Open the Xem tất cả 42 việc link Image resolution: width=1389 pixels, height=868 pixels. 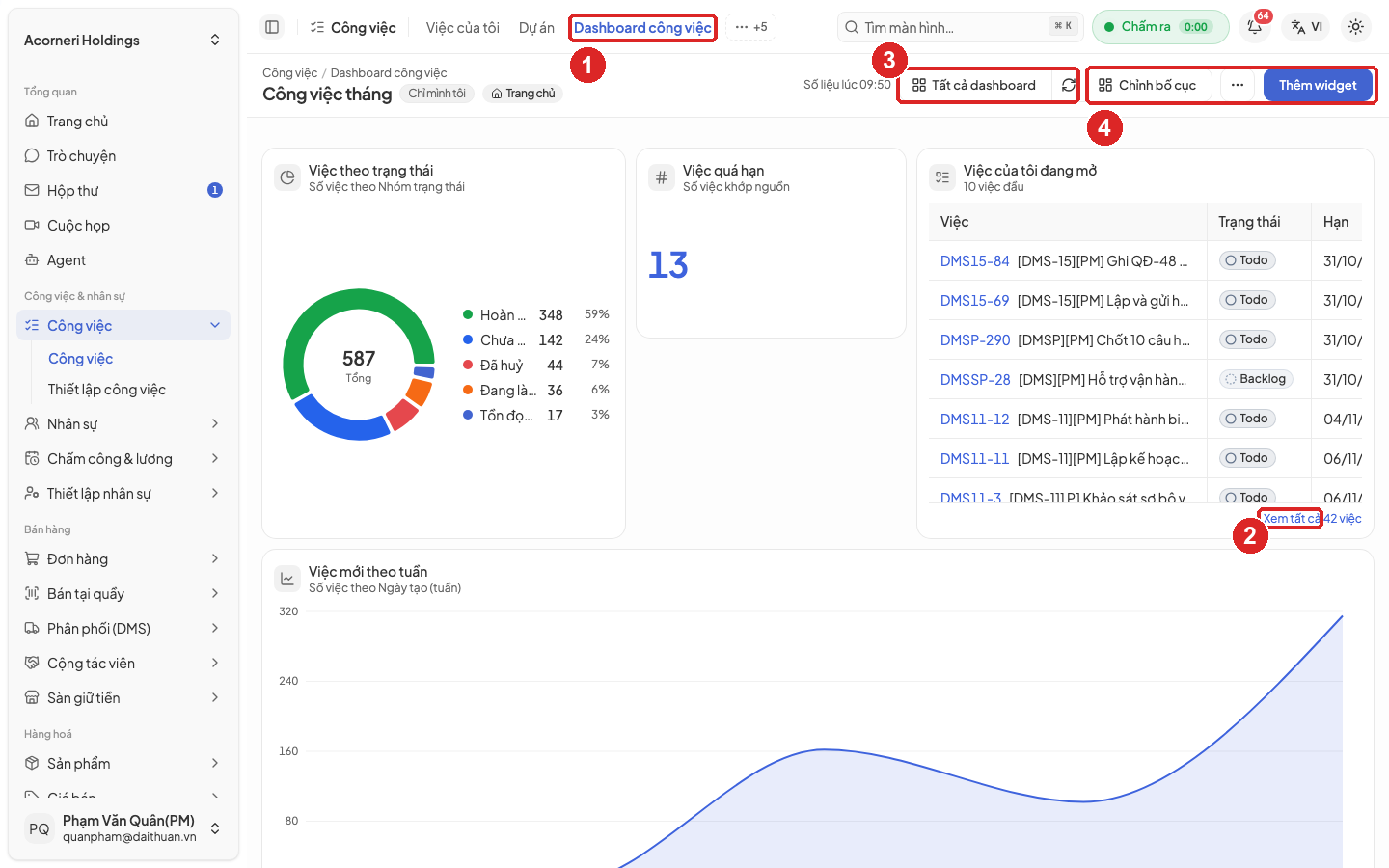coord(1312,519)
